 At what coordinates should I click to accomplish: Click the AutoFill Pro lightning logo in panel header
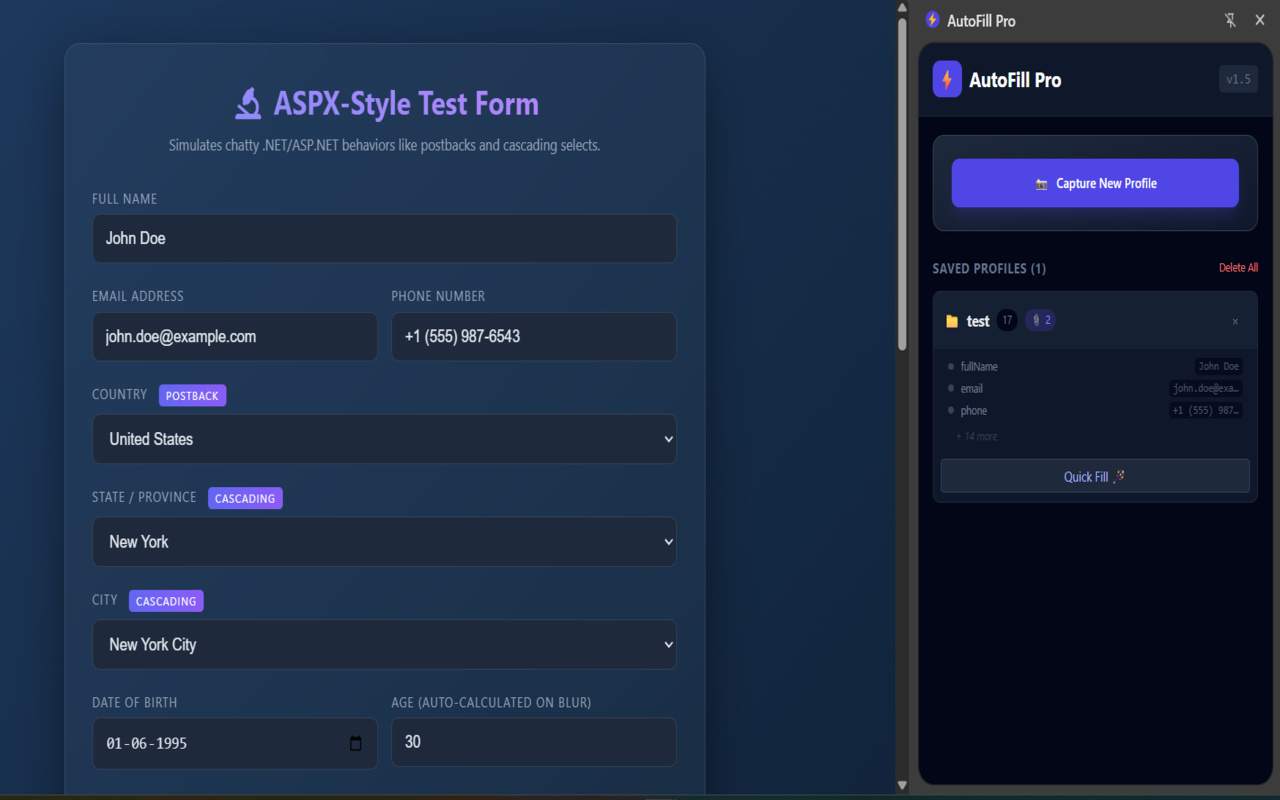pyautogui.click(x=947, y=79)
